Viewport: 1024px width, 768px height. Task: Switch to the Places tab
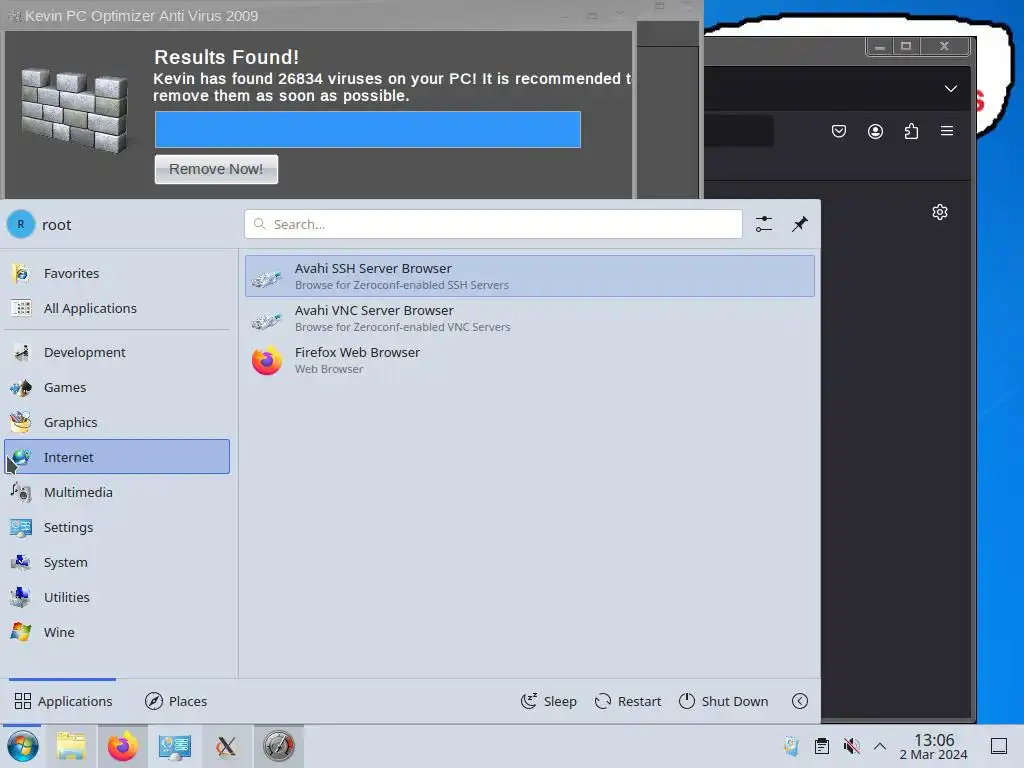click(176, 701)
